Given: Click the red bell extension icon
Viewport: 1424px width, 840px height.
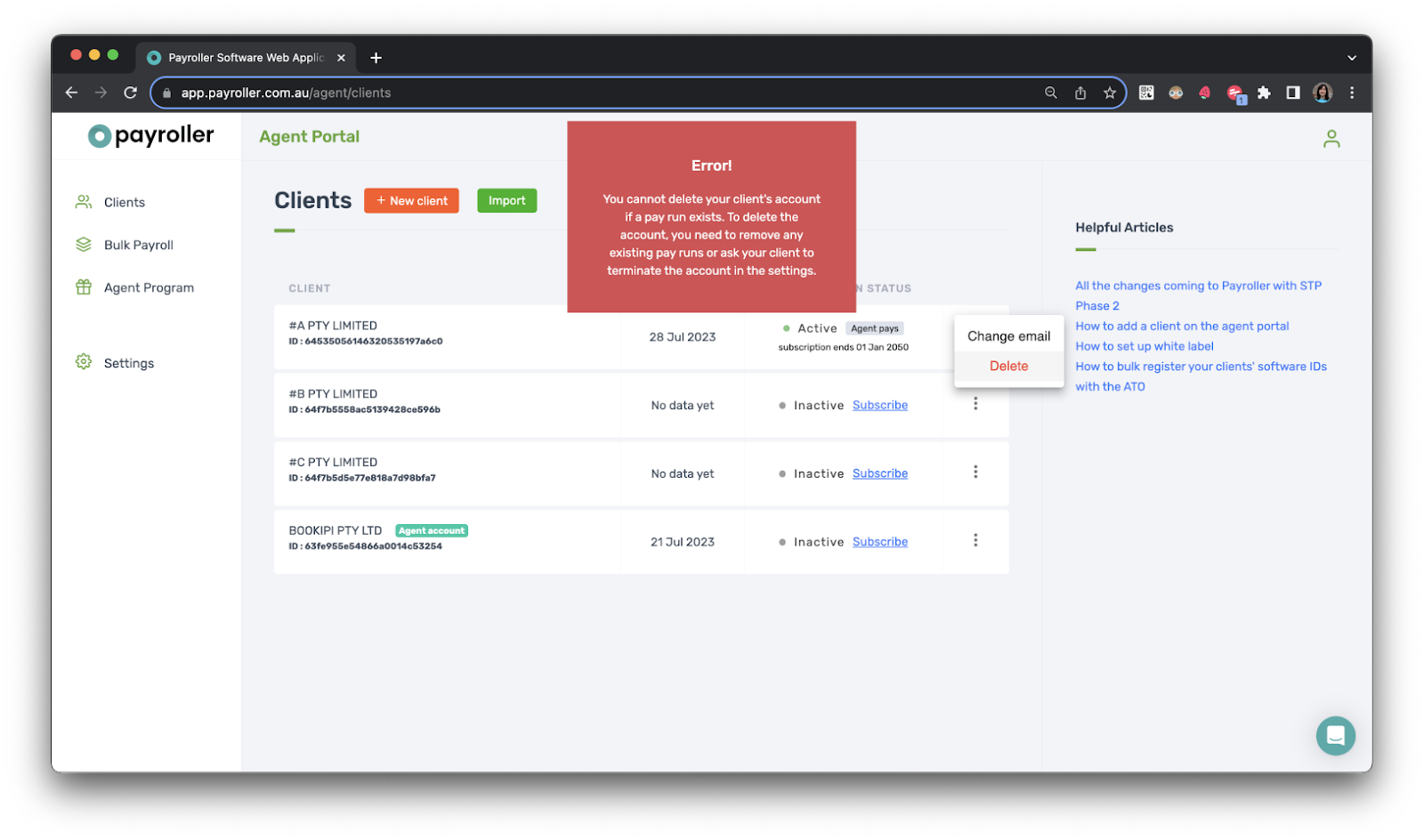Looking at the screenshot, I should (1205, 93).
